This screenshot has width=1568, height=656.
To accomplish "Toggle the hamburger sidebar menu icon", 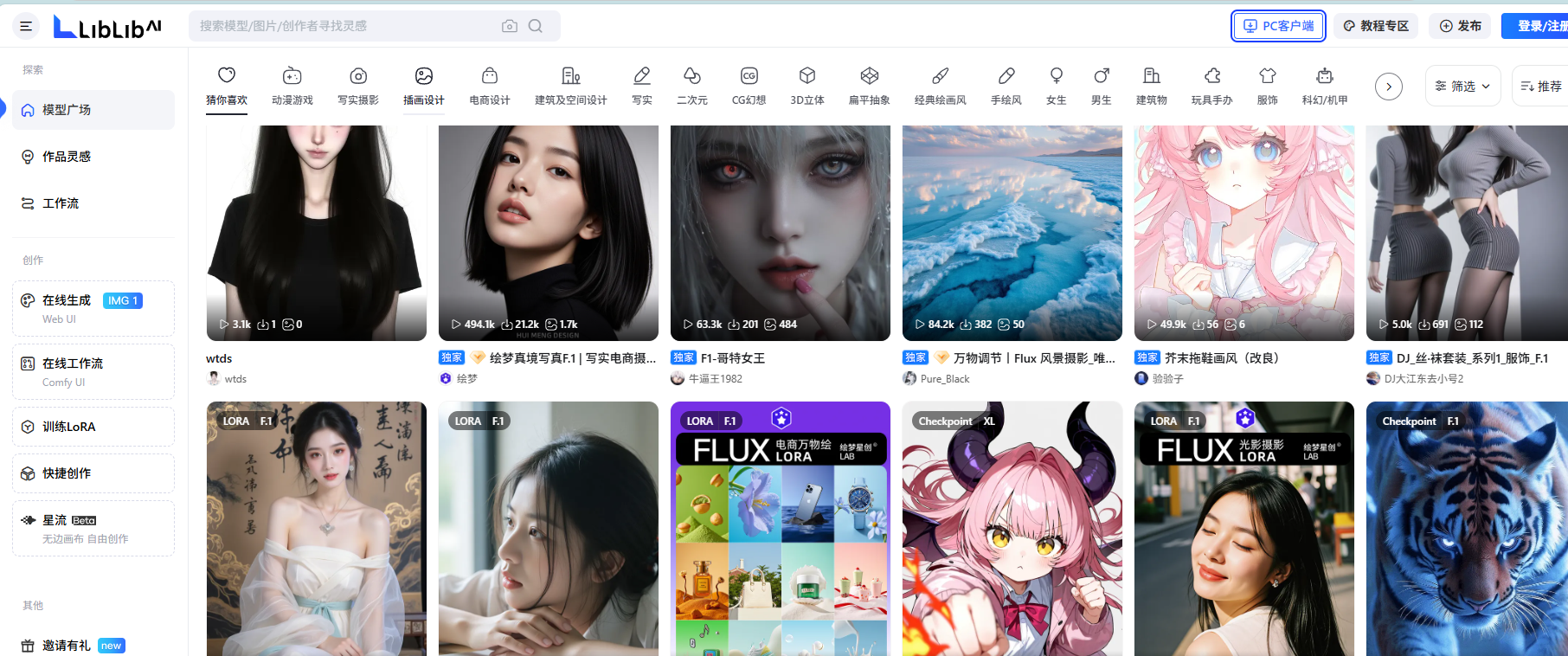I will [x=26, y=26].
